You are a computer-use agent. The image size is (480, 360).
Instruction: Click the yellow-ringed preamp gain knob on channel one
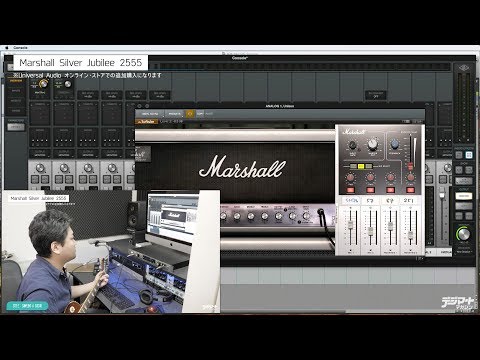43,83
